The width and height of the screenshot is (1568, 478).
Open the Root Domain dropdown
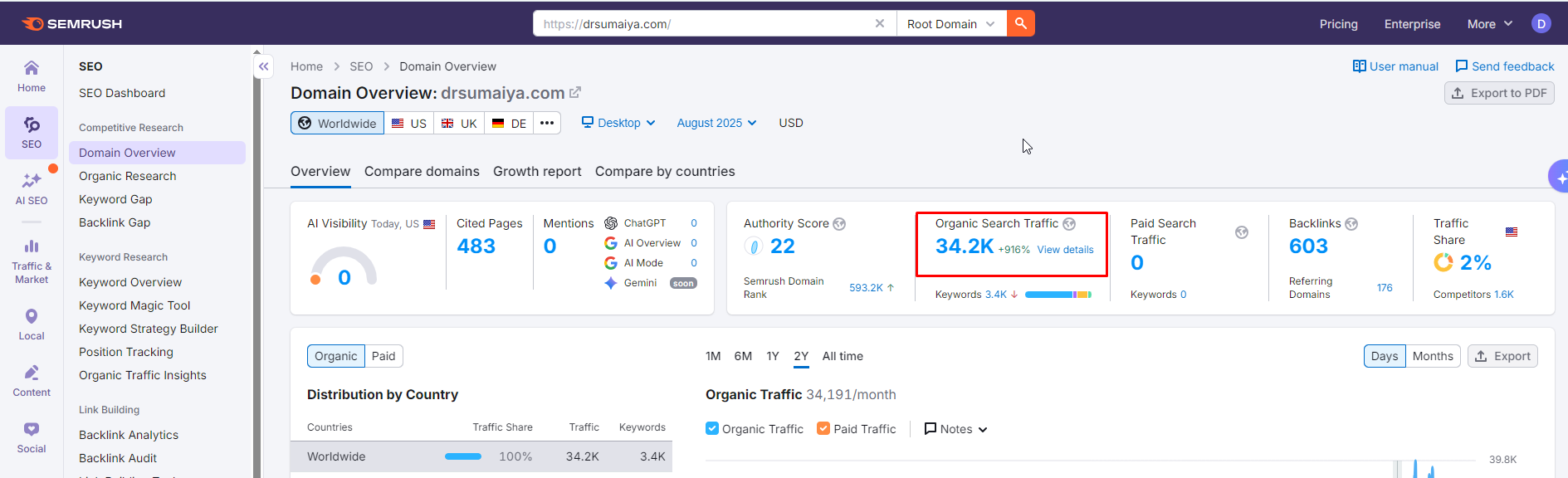pos(950,24)
